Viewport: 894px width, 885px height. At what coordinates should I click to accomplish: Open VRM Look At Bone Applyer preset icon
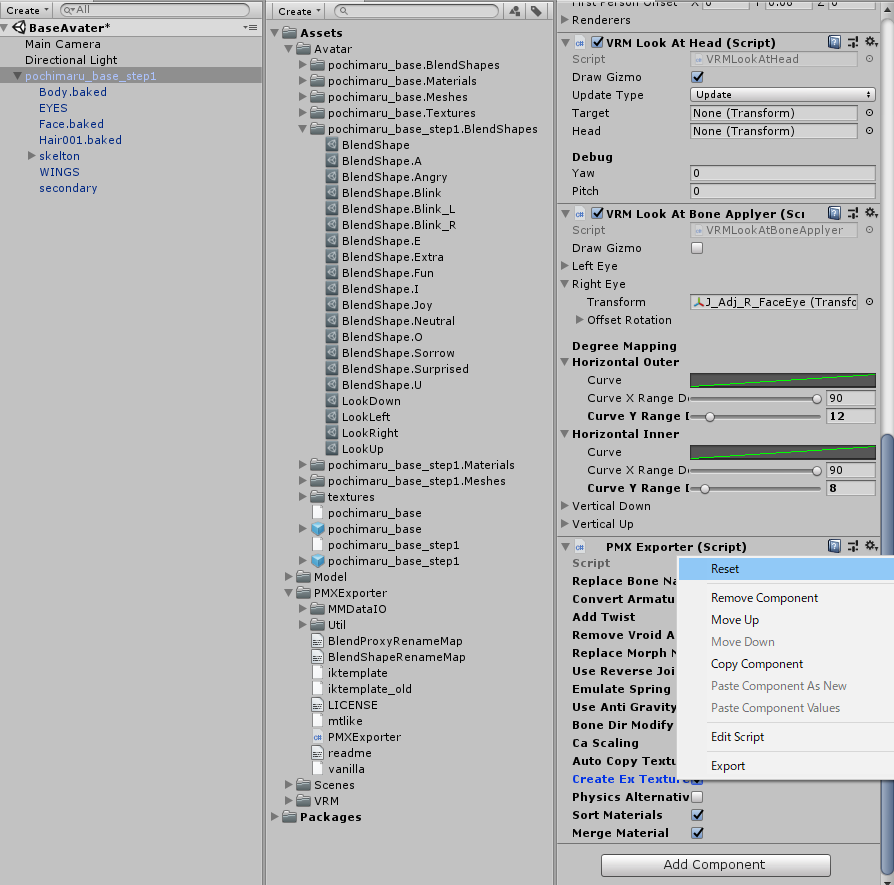(x=853, y=213)
